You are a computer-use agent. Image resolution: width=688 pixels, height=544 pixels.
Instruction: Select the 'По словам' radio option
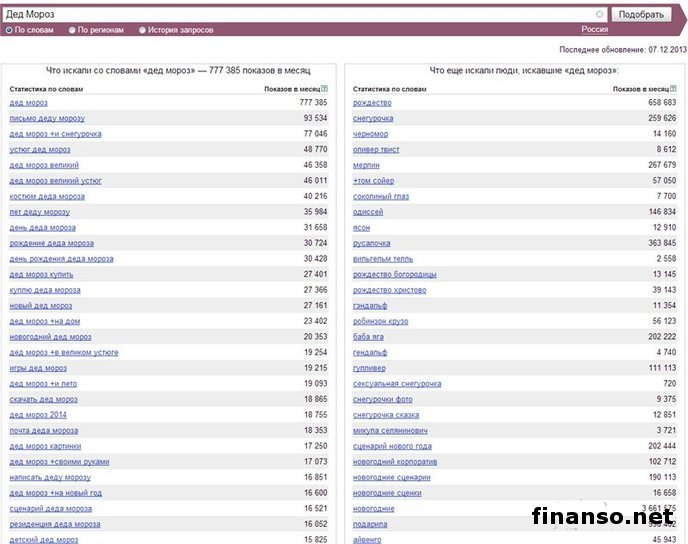[x=10, y=30]
